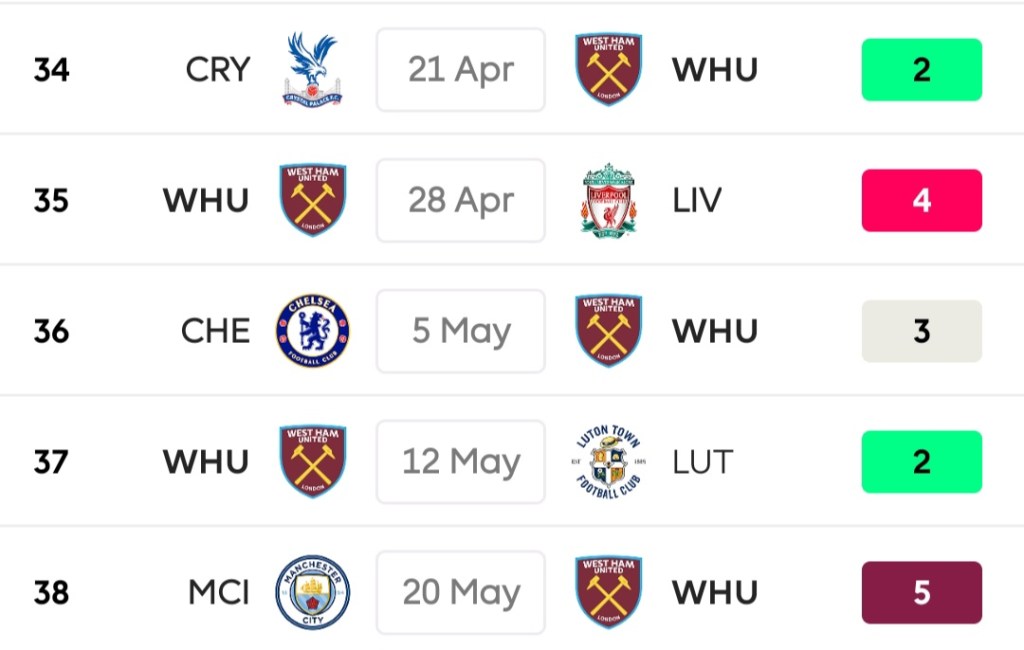This screenshot has width=1024, height=650.
Task: Click the dark maroon difficulty 5 badge
Action: tap(921, 593)
